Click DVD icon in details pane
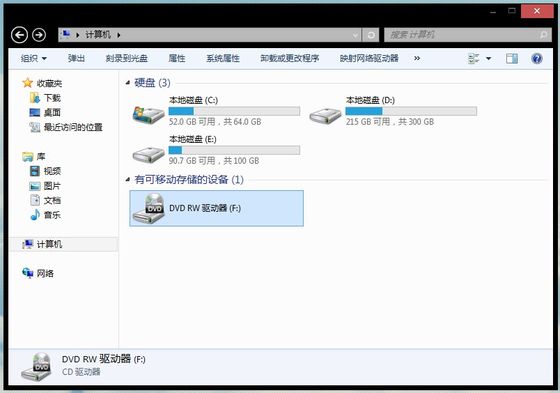560x393 pixels. (36, 367)
